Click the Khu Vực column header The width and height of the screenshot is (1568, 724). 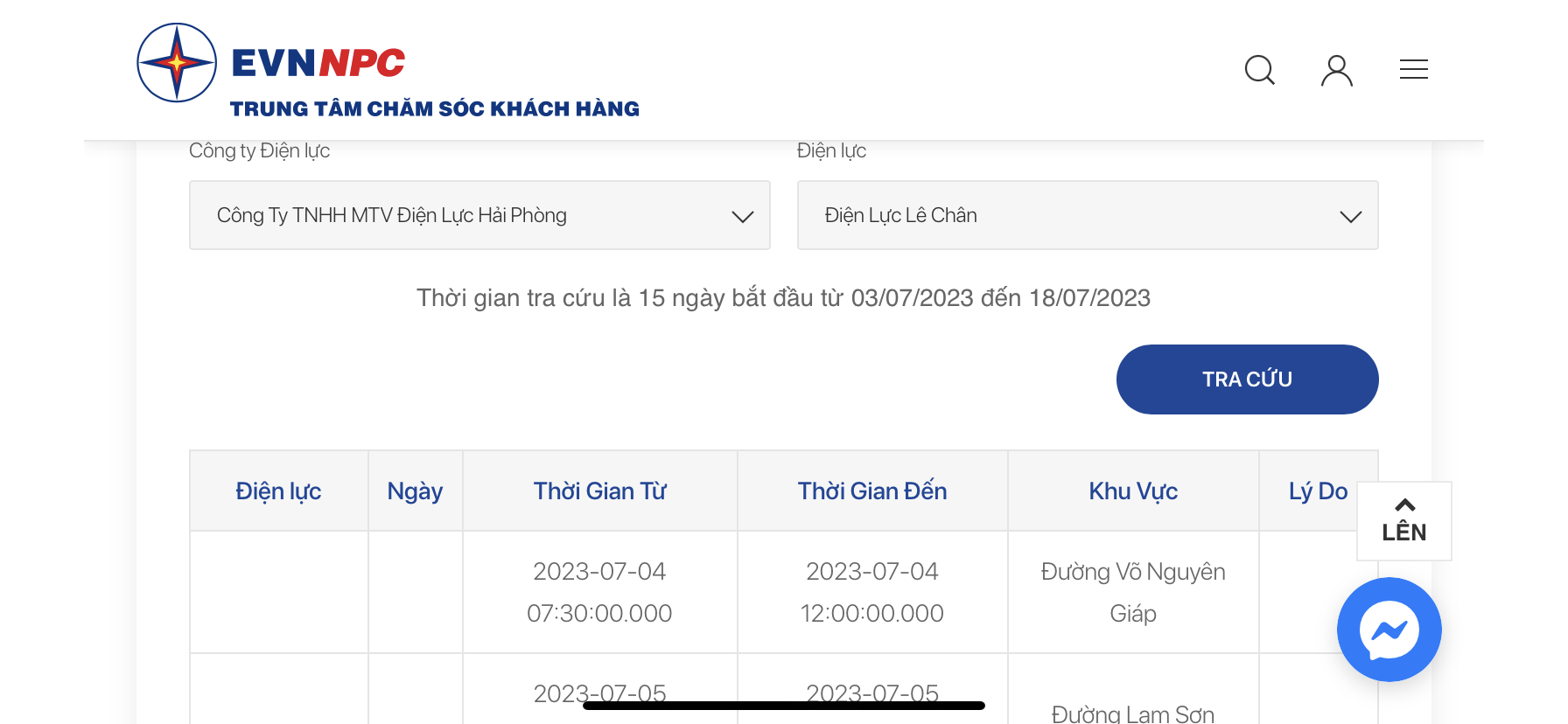point(1133,491)
